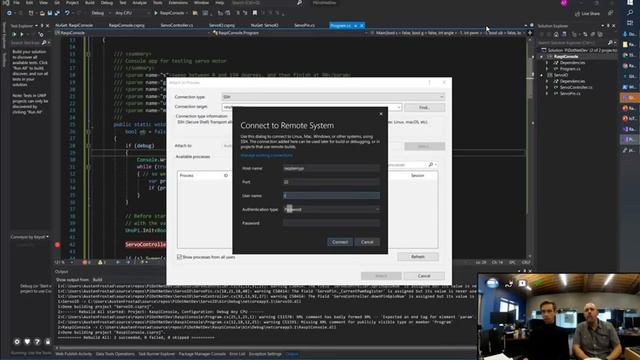Switch to the Package Manager Console tab

click(202, 354)
